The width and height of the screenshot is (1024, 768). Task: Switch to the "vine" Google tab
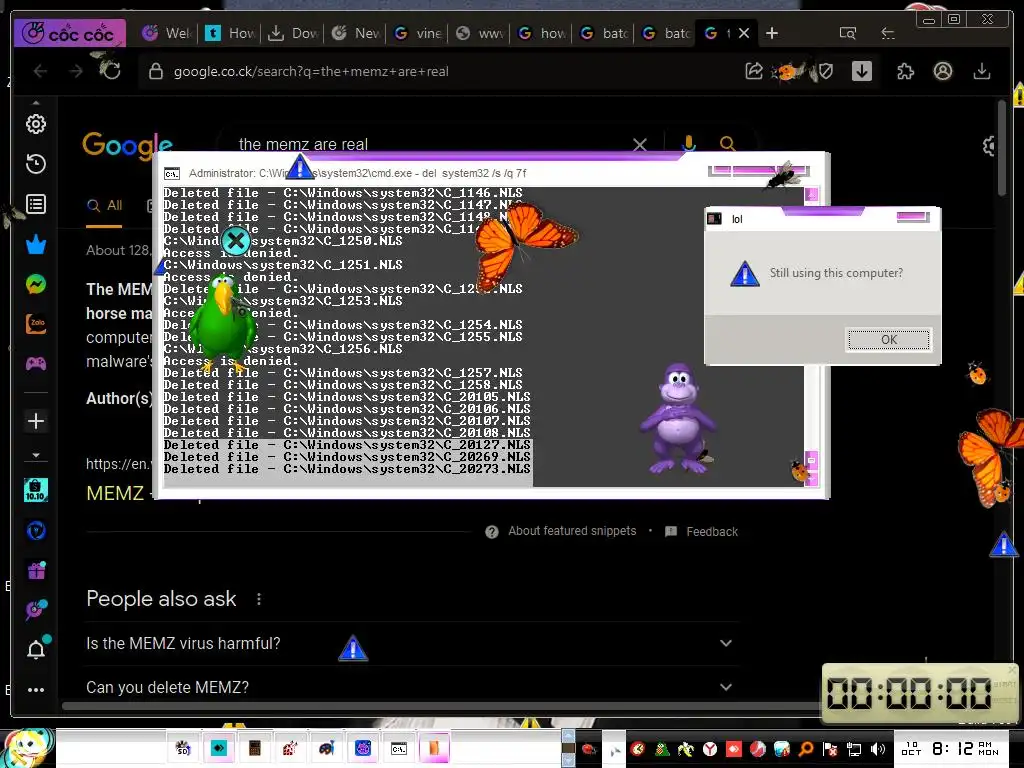[418, 33]
